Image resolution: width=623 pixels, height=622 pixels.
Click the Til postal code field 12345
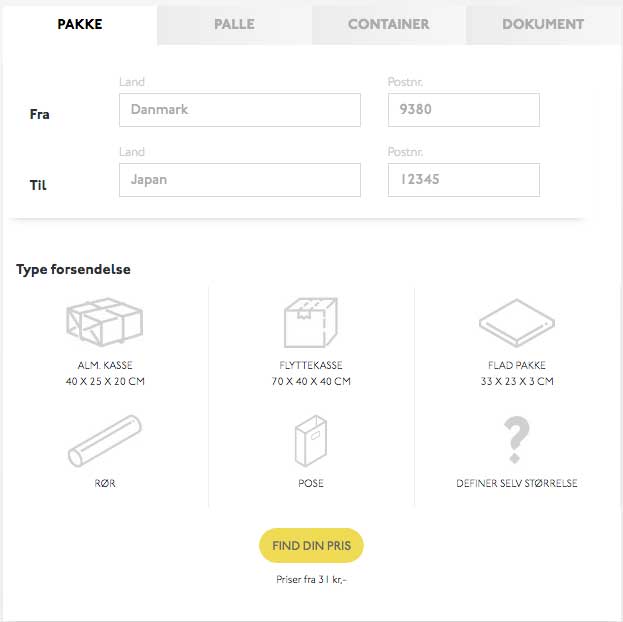[x=463, y=180]
